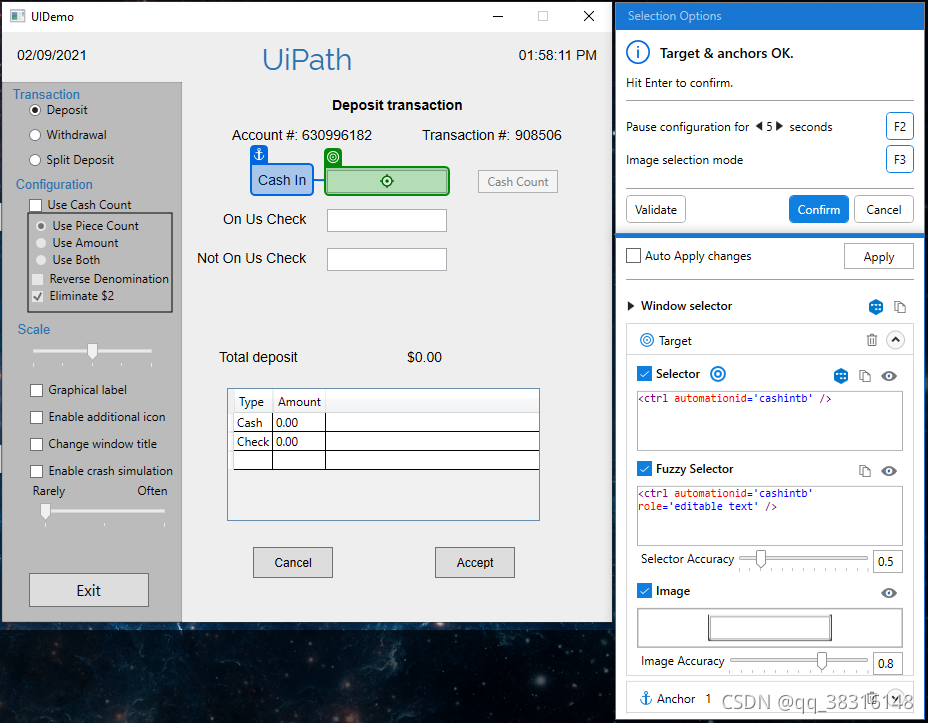
Task: Toggle Graphical label checkbox
Action: tap(36, 390)
